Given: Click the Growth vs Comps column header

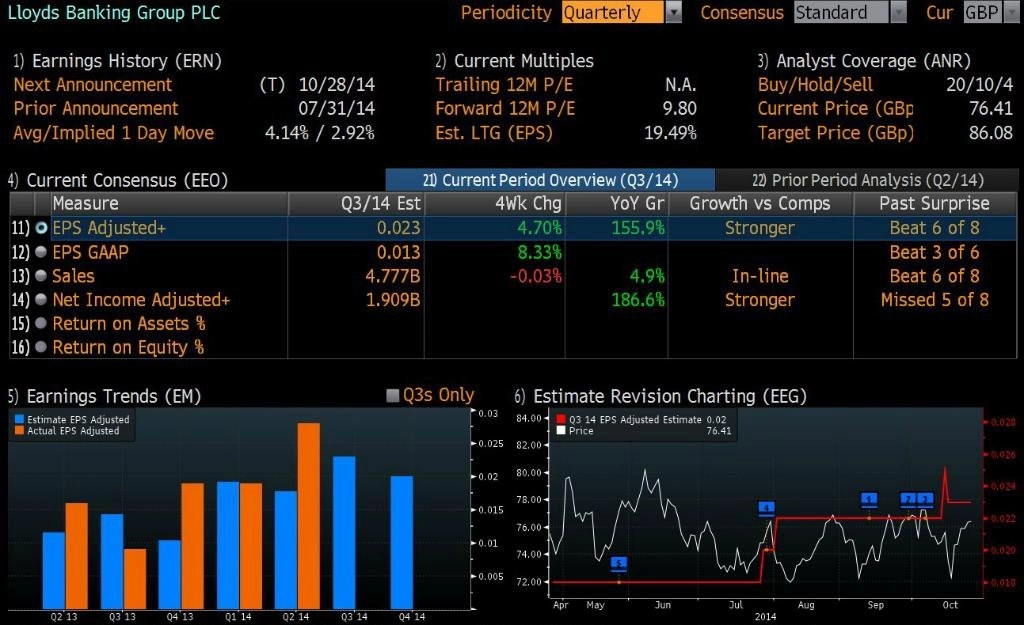Looking at the screenshot, I should [761, 204].
